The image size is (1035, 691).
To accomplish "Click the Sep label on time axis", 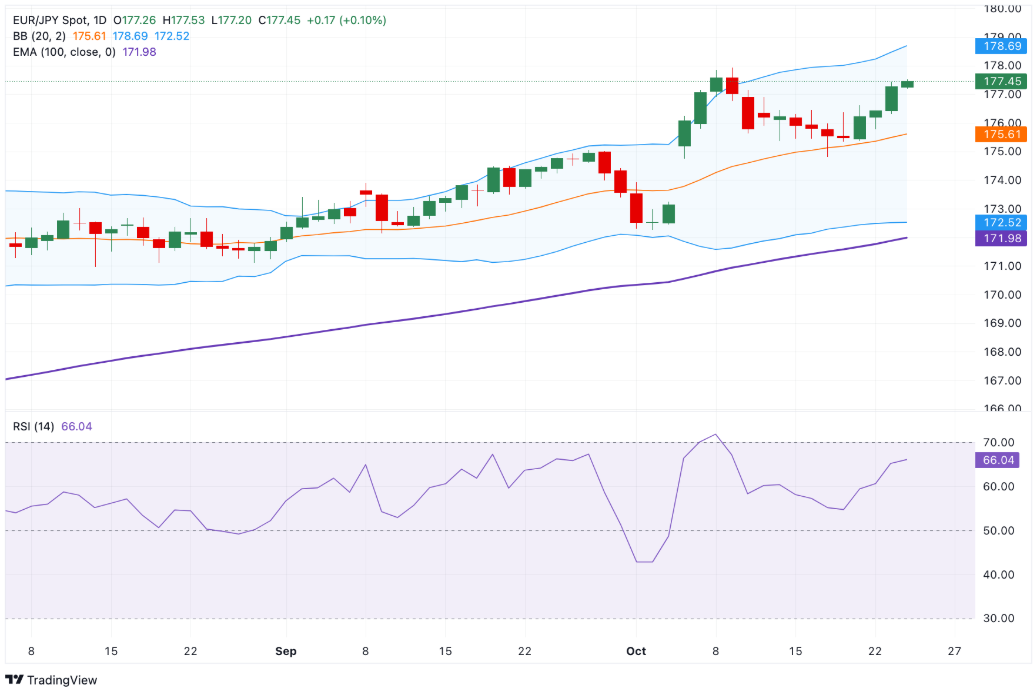I will click(x=286, y=651).
